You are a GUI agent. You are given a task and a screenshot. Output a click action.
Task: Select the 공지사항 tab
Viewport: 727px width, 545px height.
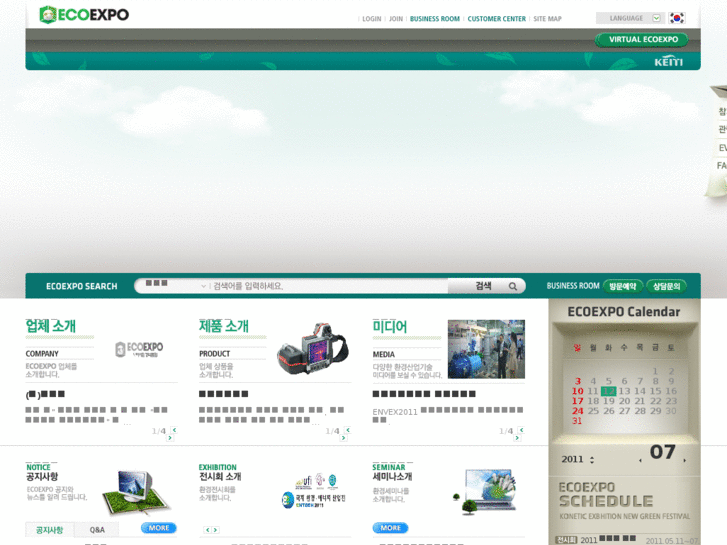point(50,530)
